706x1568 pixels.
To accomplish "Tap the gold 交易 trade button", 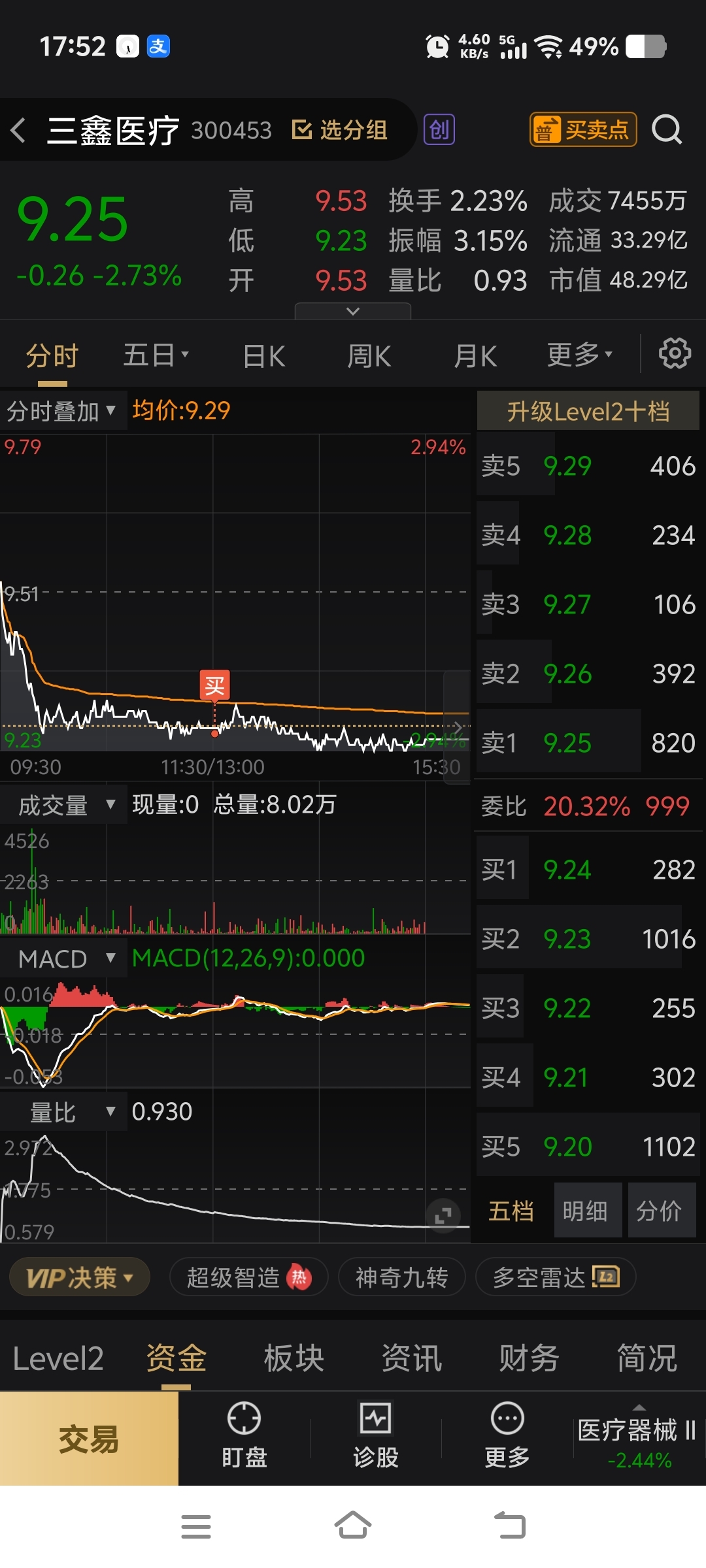I will point(89,1438).
